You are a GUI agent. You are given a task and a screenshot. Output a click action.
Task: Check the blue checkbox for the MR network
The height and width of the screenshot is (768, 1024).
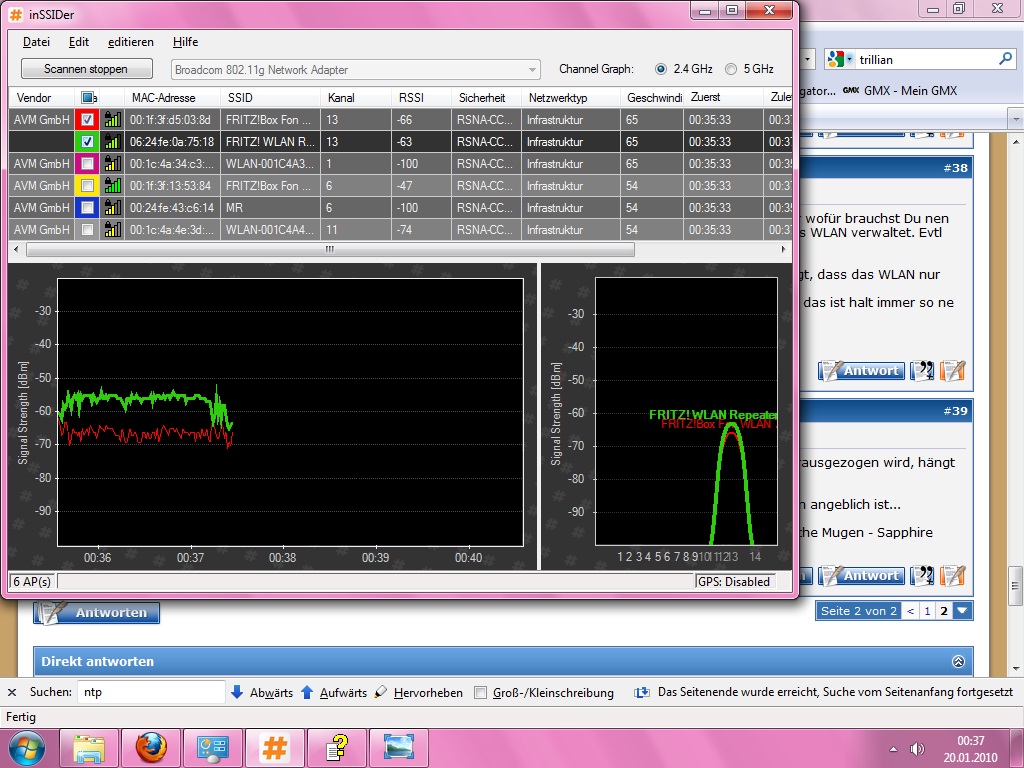coord(88,208)
